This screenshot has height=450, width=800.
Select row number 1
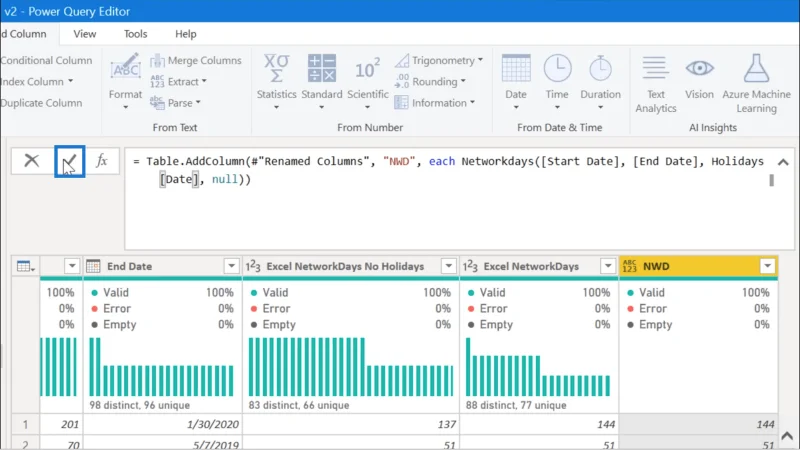click(x=26, y=424)
